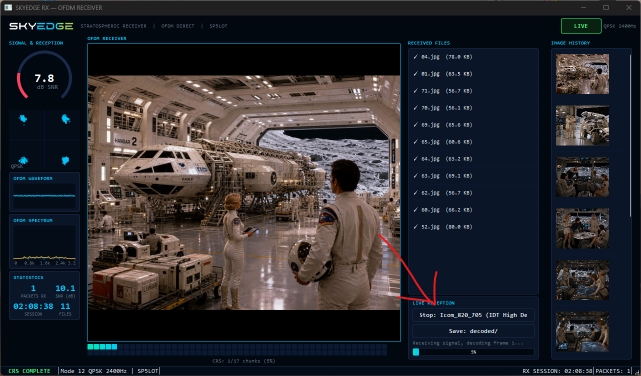Viewport: 641px width, 376px height.
Task: Select the 69.jpg (65.6 KB) file
Action: click(x=473, y=125)
